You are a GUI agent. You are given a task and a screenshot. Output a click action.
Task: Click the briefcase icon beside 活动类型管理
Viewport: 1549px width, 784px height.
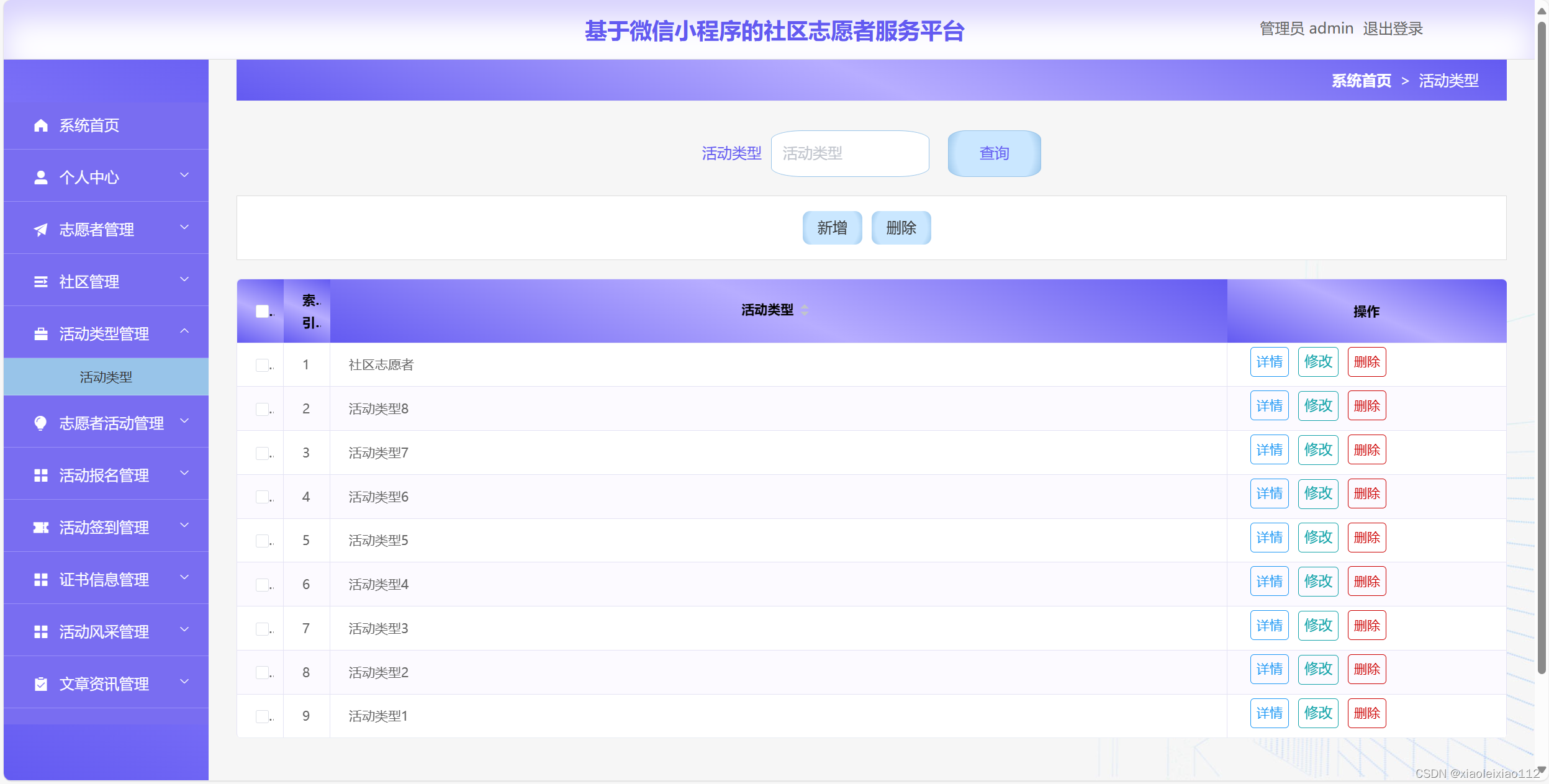[x=41, y=334]
